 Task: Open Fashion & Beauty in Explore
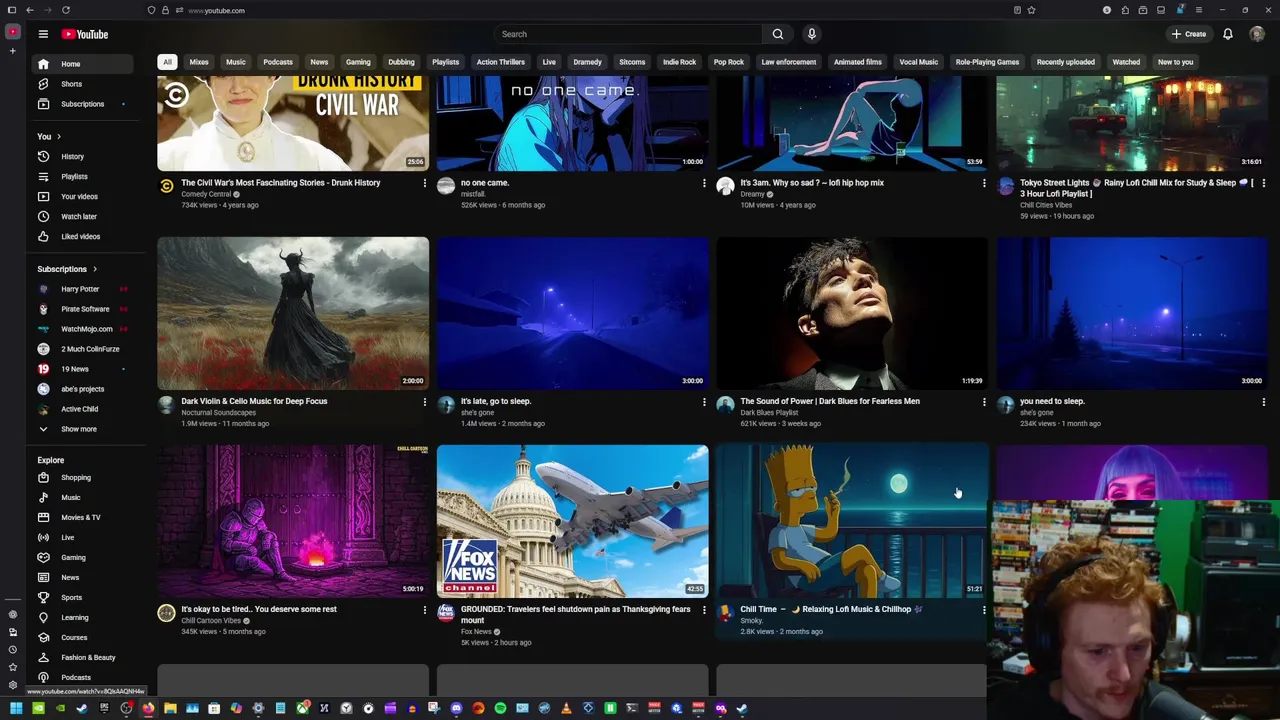point(80,657)
